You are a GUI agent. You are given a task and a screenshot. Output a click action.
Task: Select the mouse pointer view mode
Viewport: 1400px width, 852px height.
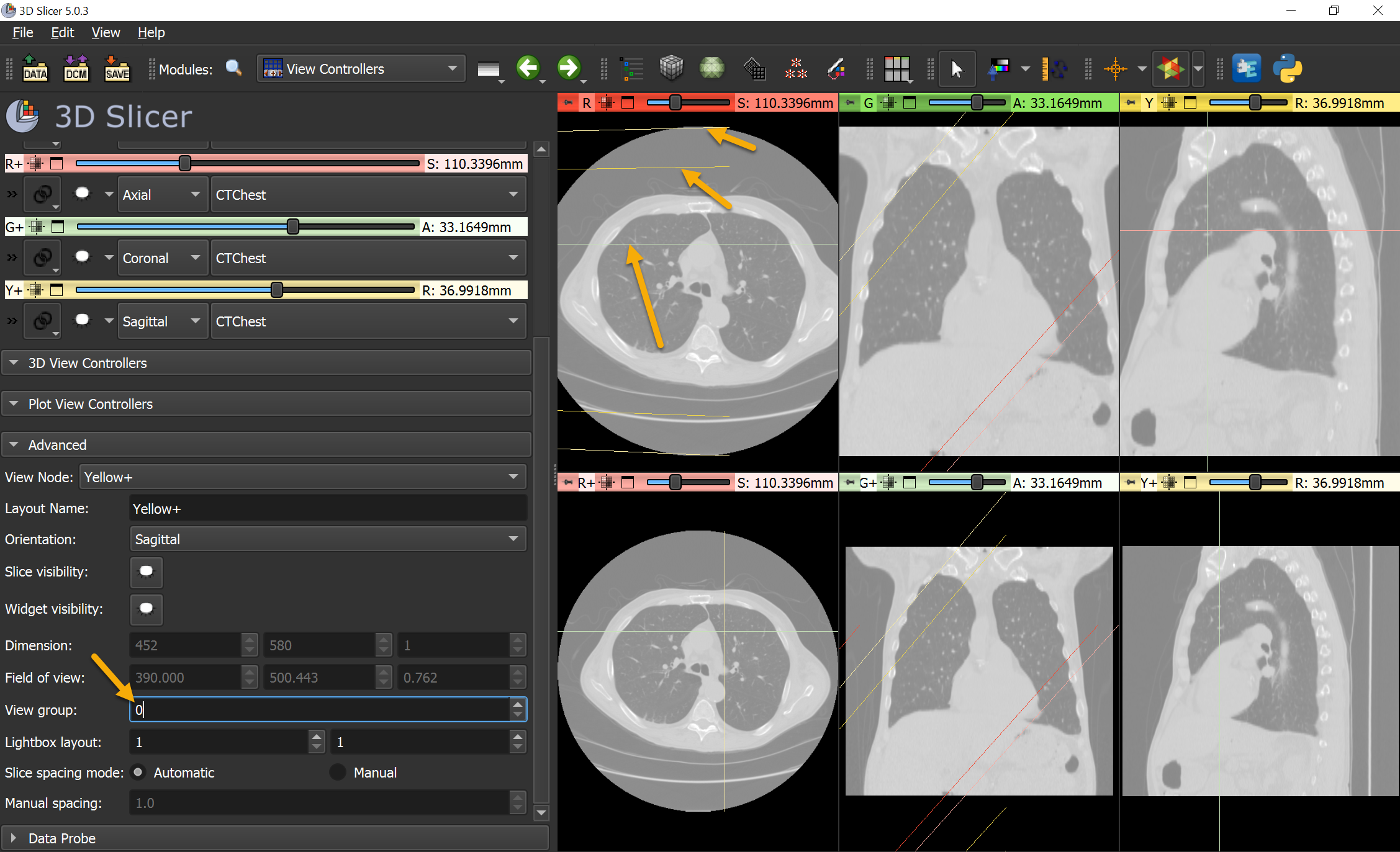957,68
